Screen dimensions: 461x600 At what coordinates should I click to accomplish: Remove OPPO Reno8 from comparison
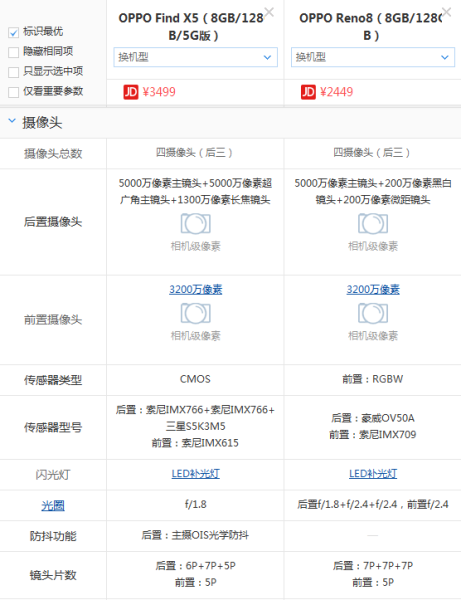pyautogui.click(x=446, y=12)
